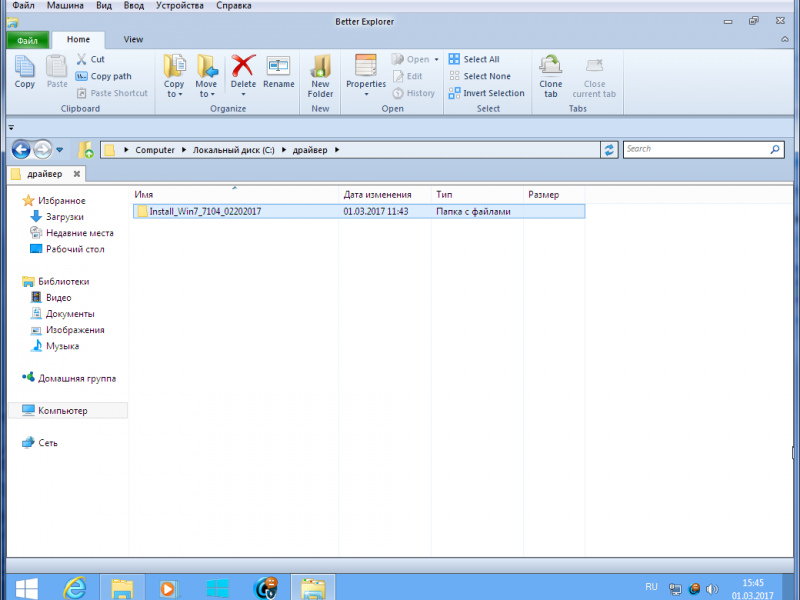This screenshot has height=600, width=800.
Task: Click the red Delete icon
Action: tap(243, 65)
